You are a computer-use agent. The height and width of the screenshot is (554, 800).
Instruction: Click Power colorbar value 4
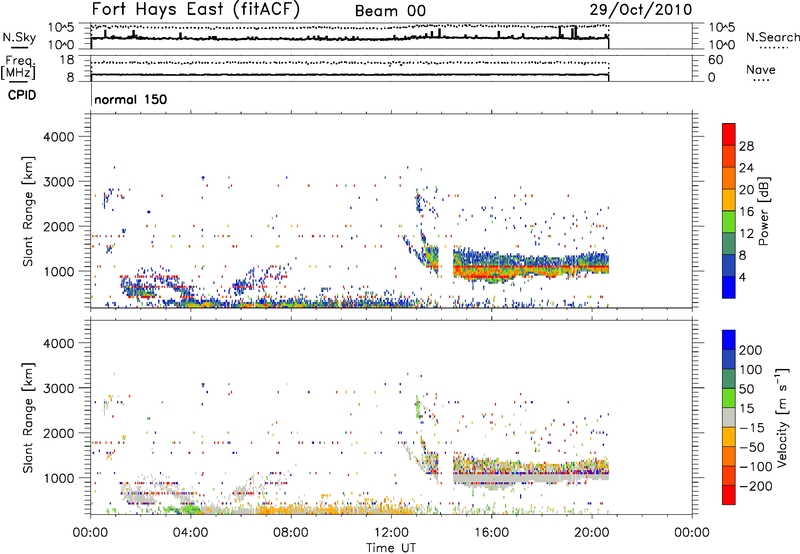coord(743,277)
